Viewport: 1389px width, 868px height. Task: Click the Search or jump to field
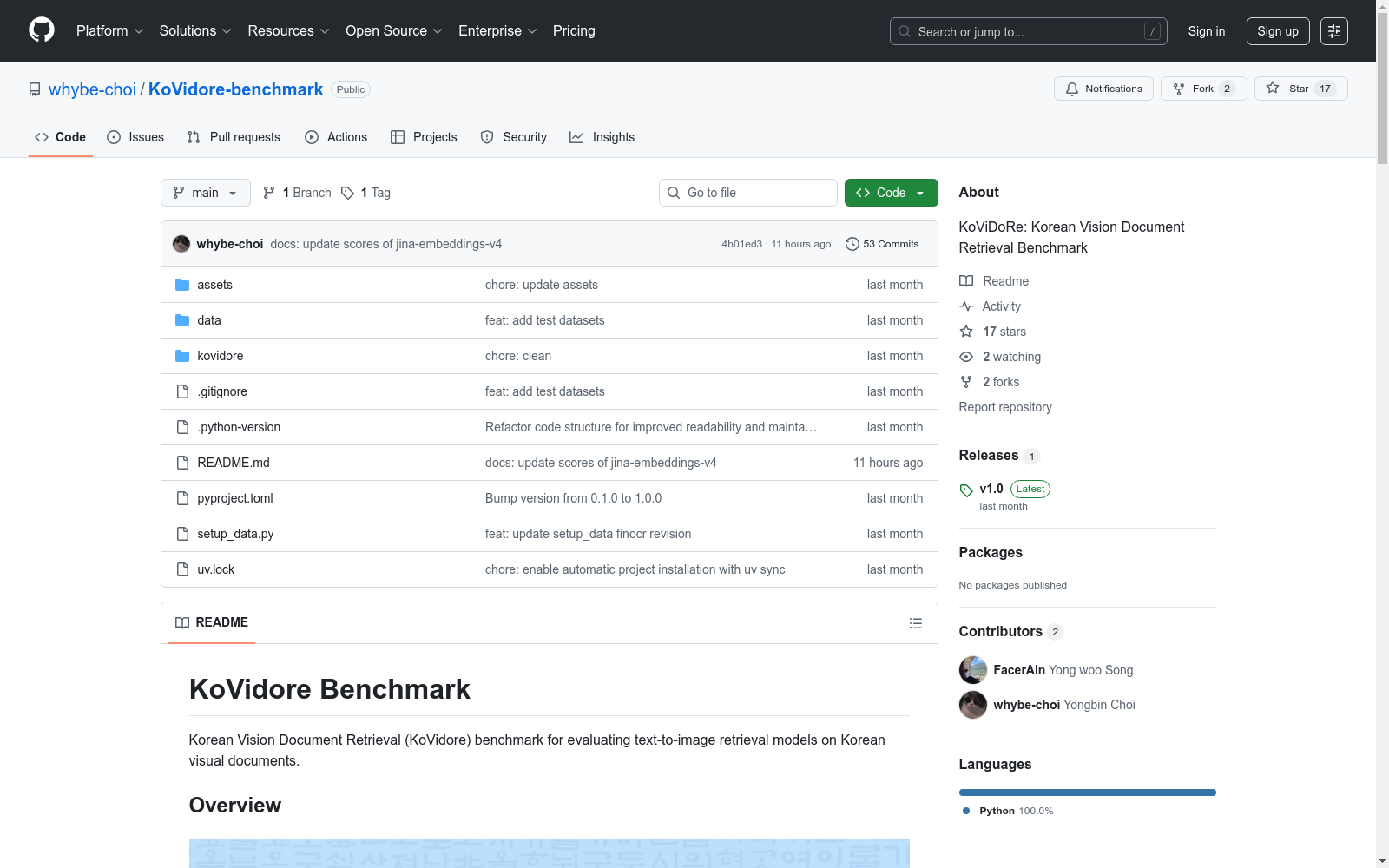tap(1029, 31)
